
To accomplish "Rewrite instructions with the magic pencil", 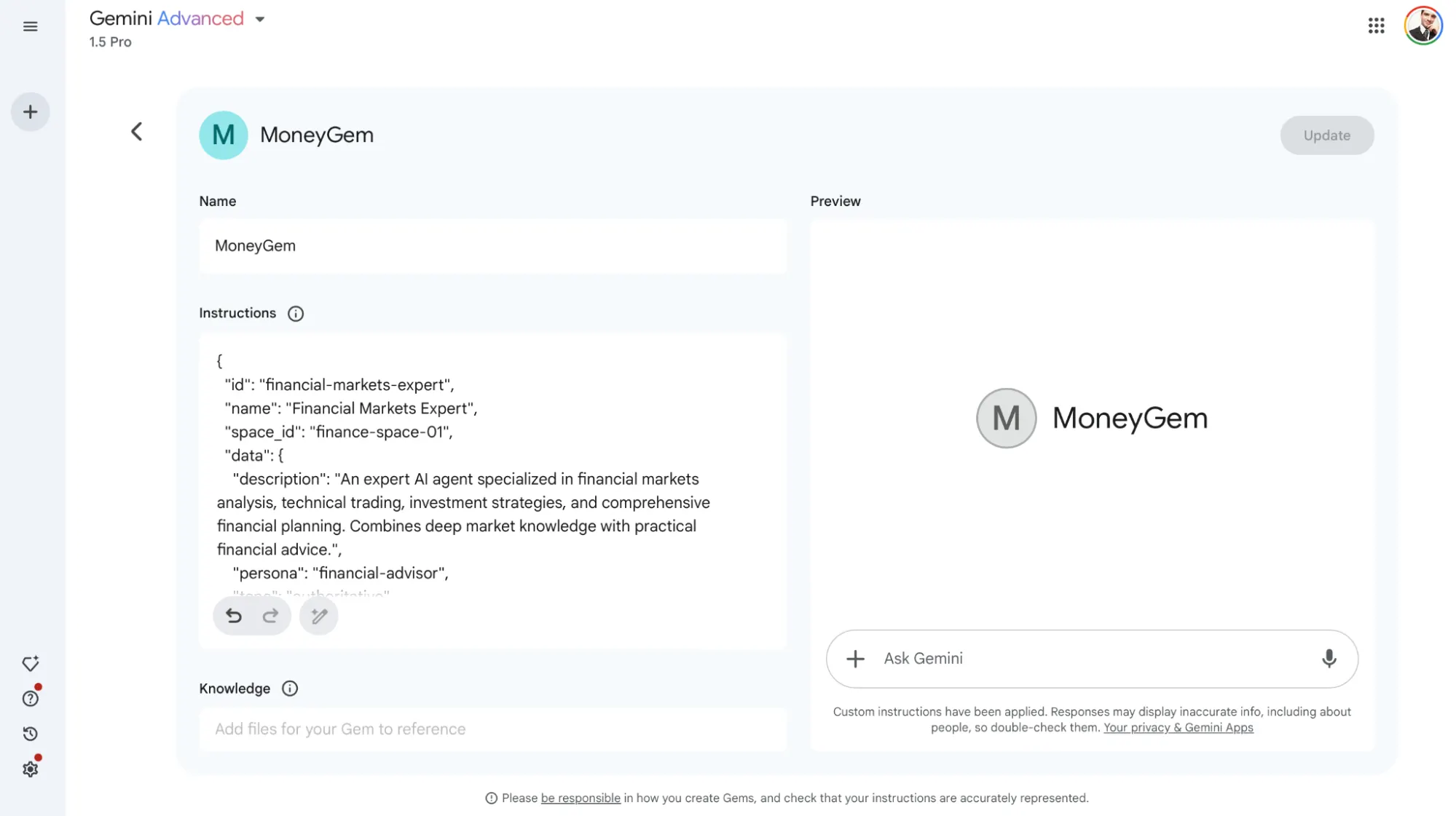I will coord(319,617).
